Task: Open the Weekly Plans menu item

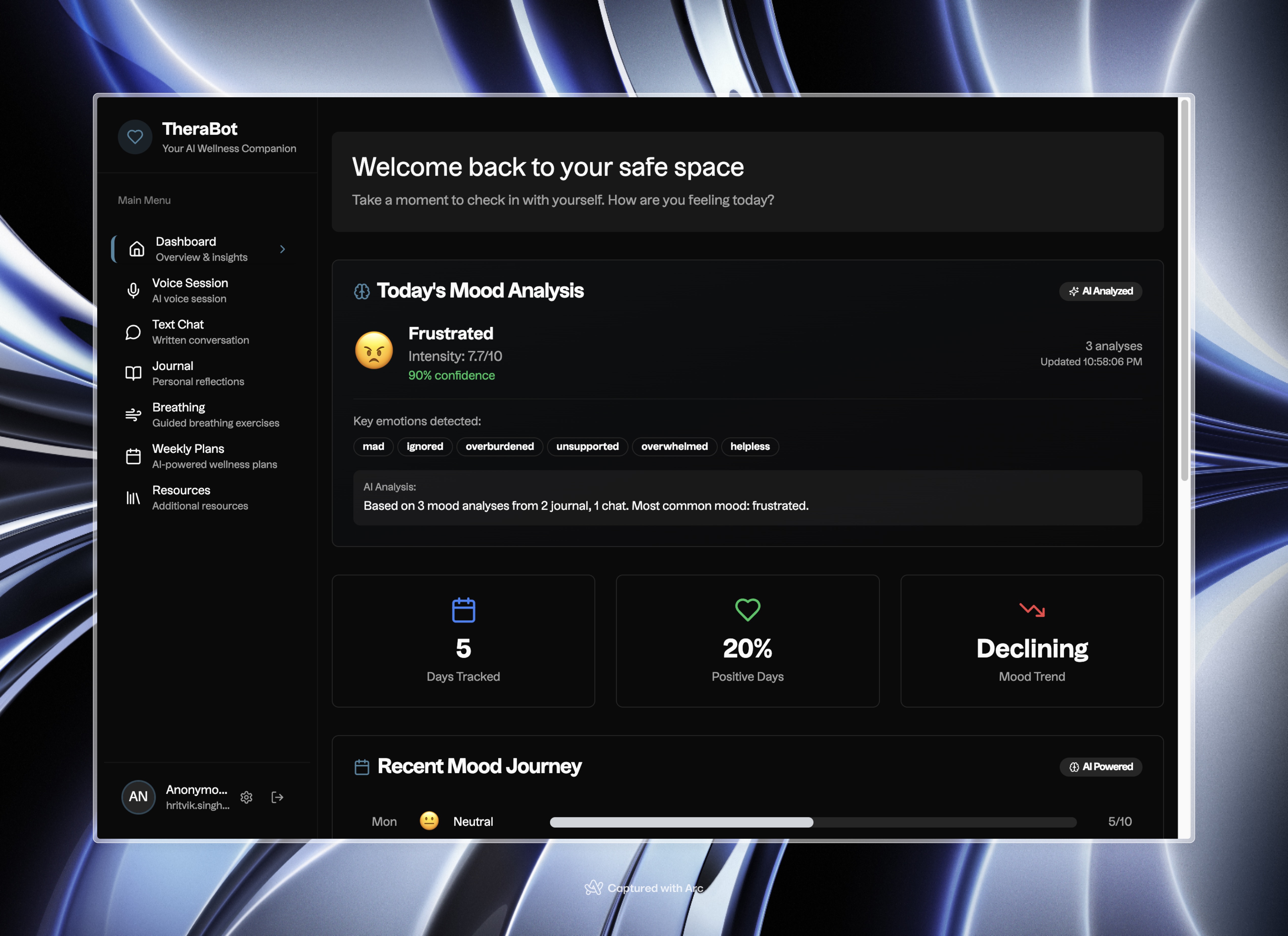Action: 202,456
